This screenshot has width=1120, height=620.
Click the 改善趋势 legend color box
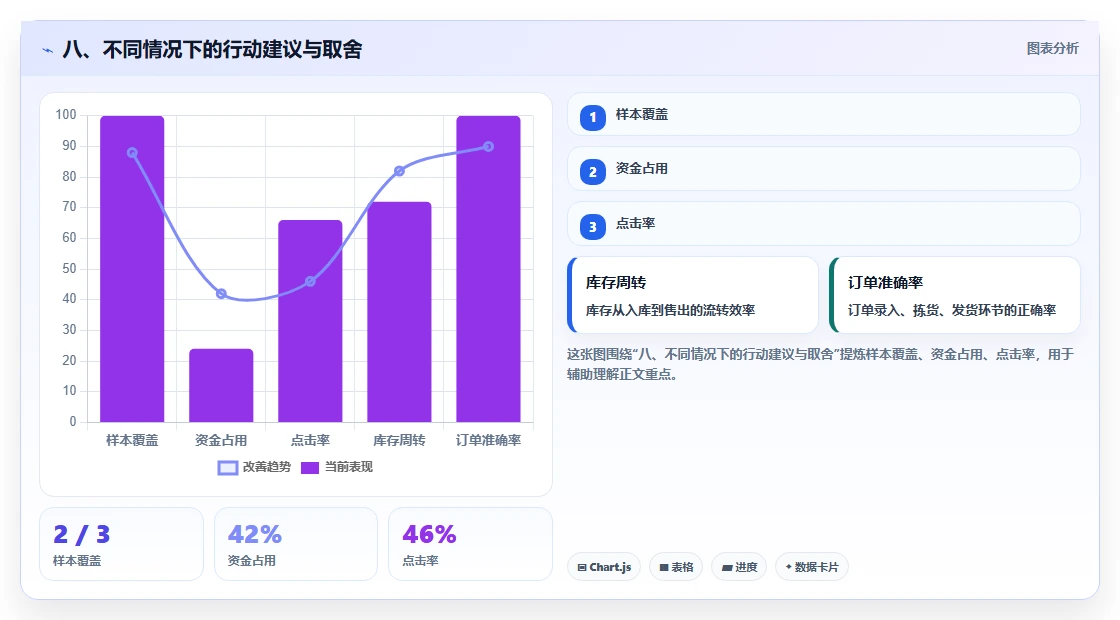(x=227, y=468)
